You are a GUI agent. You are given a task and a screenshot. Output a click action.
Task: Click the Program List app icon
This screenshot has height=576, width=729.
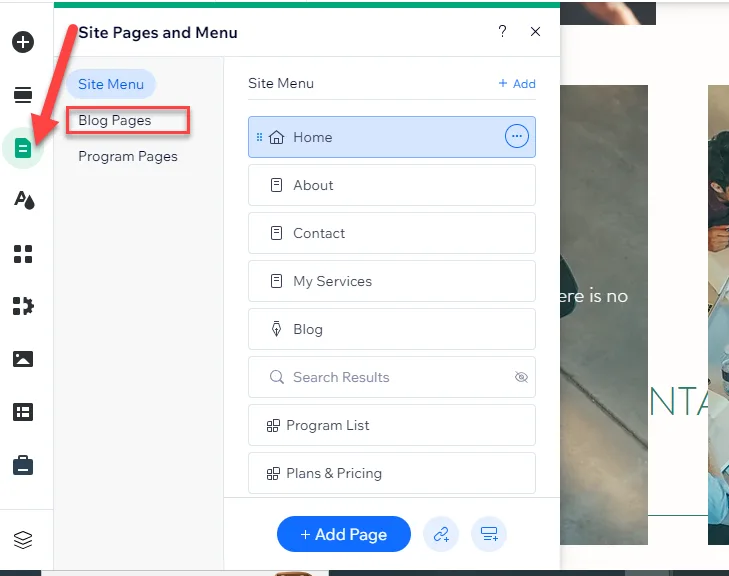pyautogui.click(x=273, y=425)
